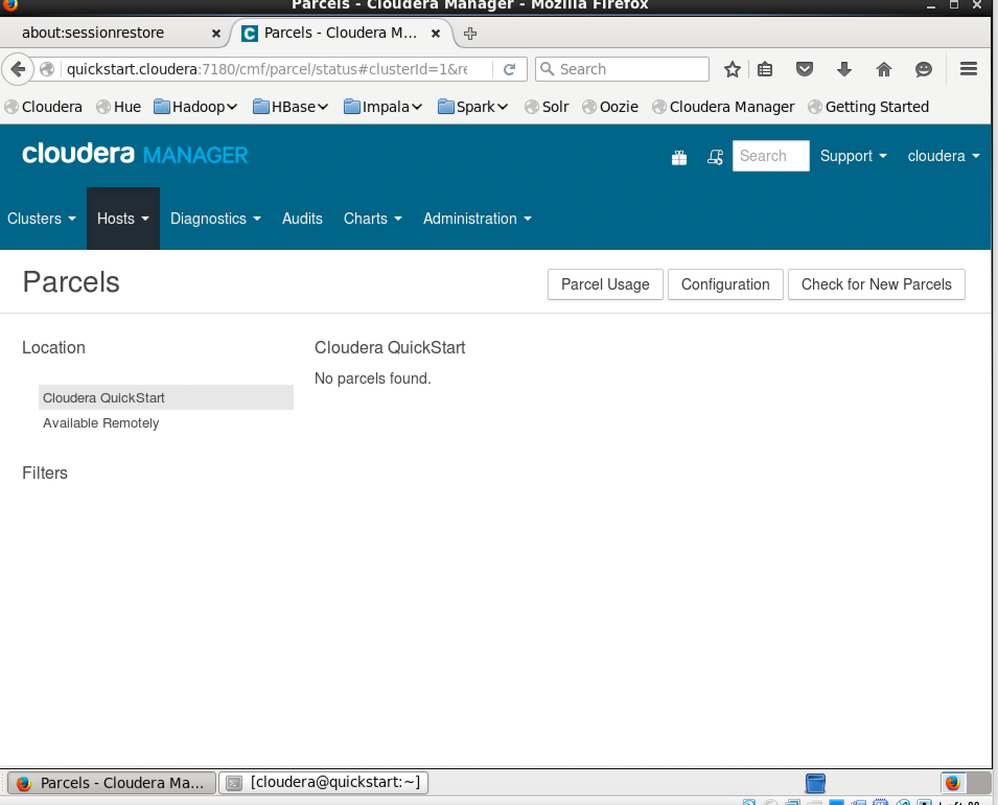Image resolution: width=998 pixels, height=805 pixels.
Task: Click the Parcel Usage button
Action: pyautogui.click(x=605, y=284)
